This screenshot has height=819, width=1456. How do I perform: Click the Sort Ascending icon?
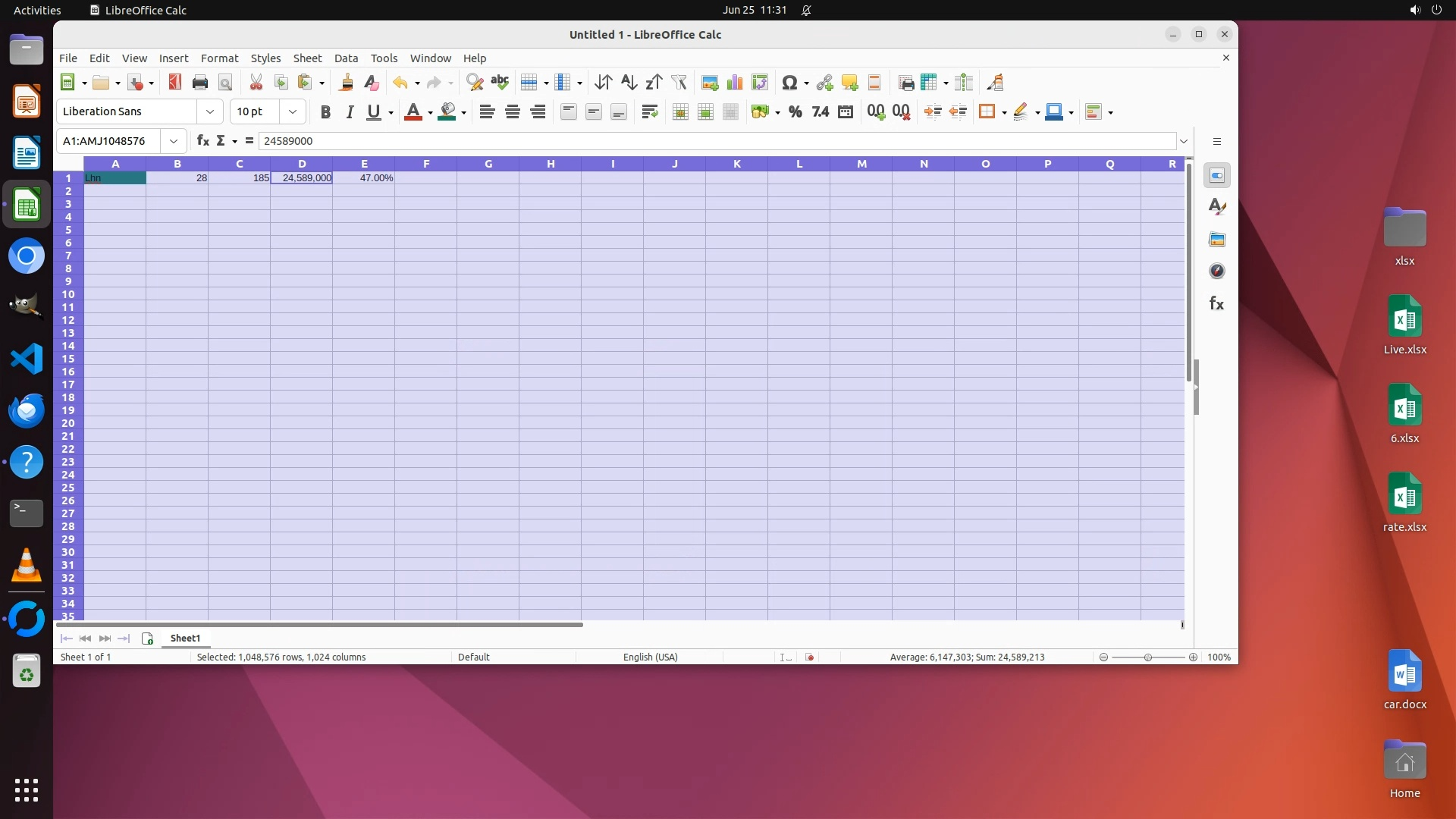[x=629, y=83]
